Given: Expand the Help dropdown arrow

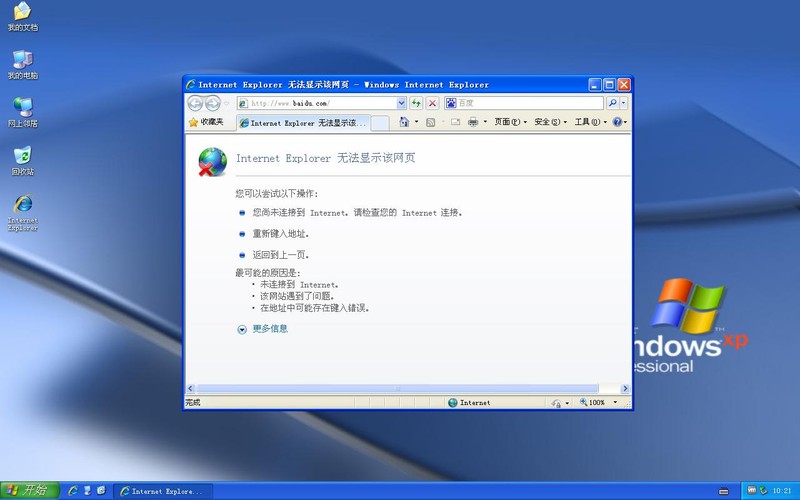Looking at the screenshot, I should [626, 122].
